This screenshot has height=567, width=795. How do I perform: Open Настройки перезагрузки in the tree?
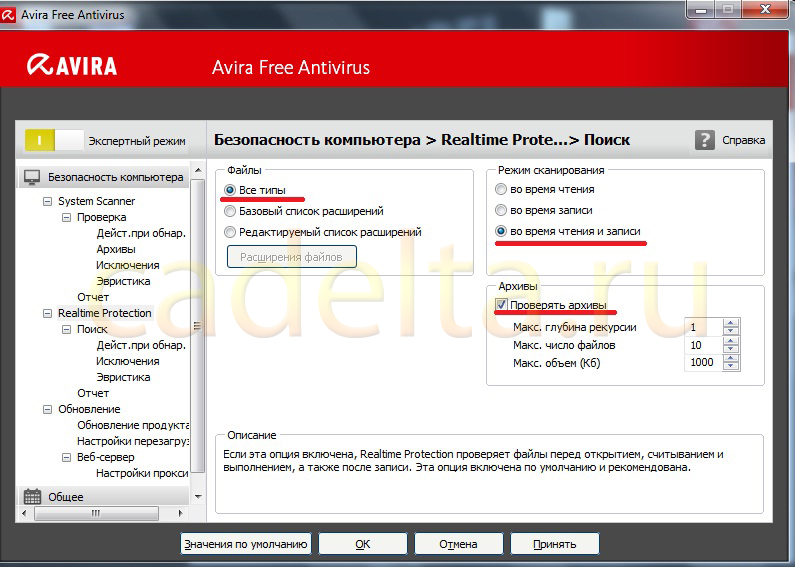point(133,442)
